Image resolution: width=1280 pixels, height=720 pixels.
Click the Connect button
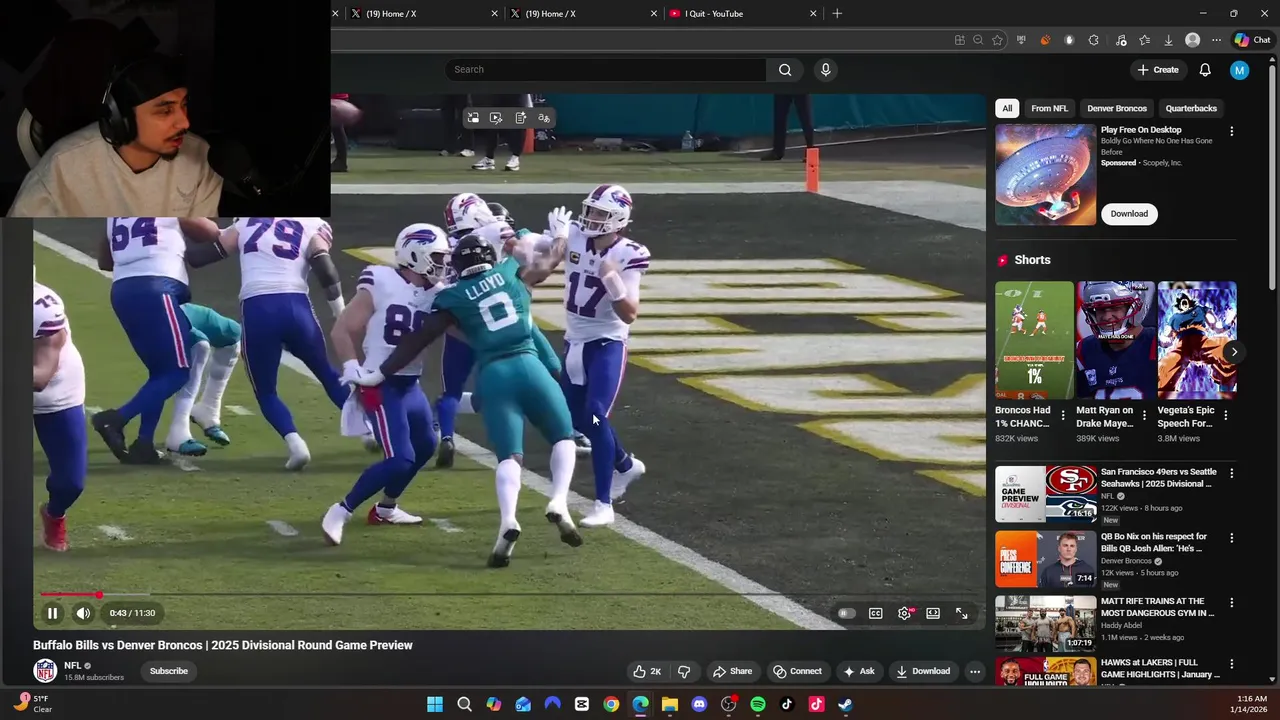pyautogui.click(x=797, y=671)
